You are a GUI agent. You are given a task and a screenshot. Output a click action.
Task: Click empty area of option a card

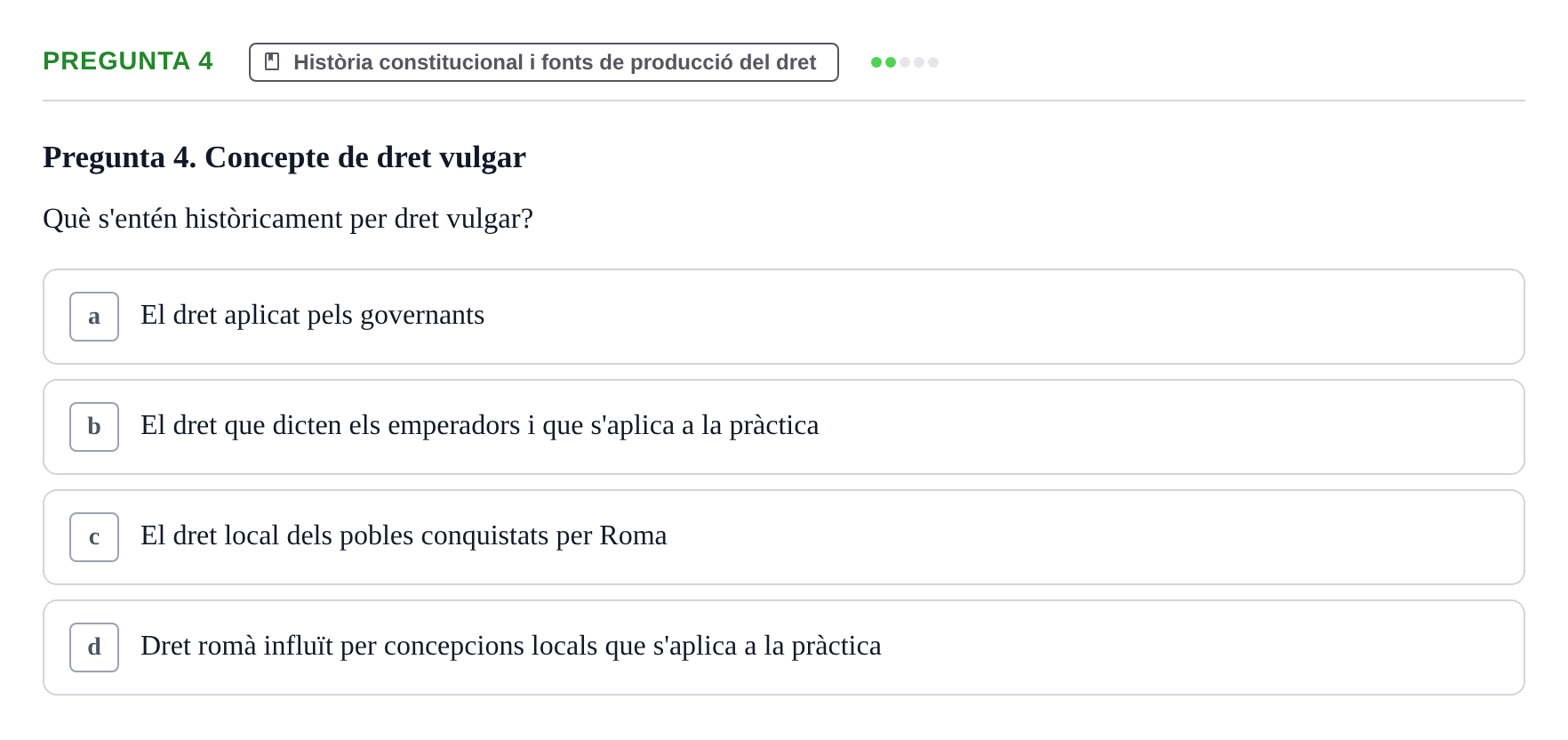1004,317
